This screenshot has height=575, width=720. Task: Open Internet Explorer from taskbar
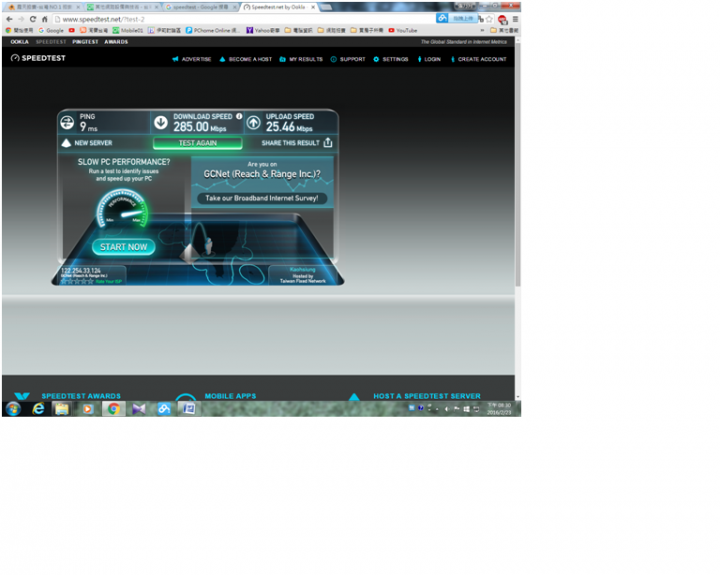38,408
